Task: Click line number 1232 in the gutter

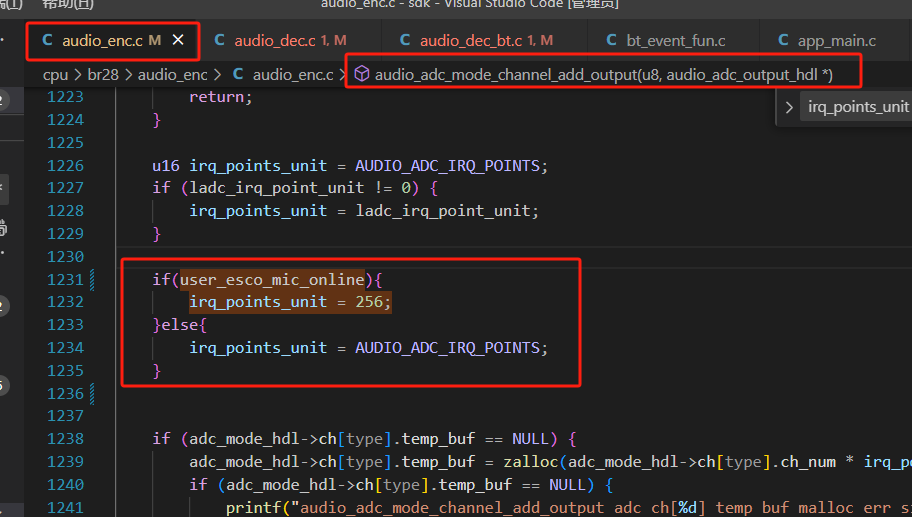Action: click(x=65, y=302)
